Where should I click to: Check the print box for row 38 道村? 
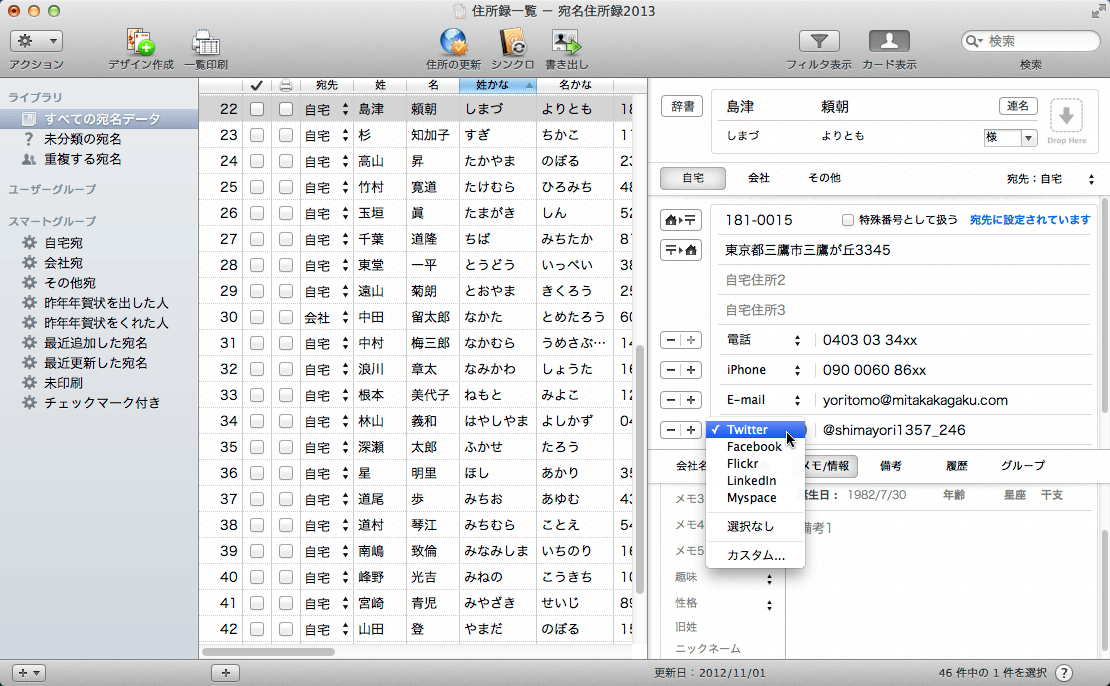[285, 525]
